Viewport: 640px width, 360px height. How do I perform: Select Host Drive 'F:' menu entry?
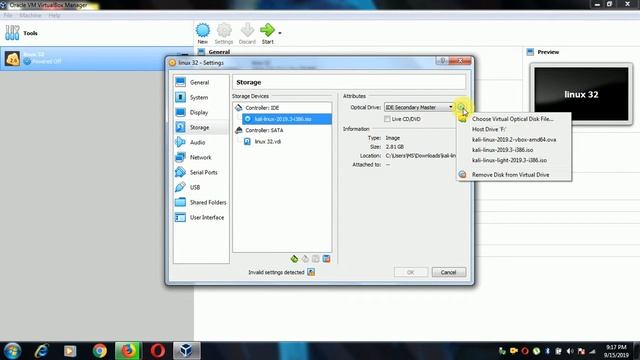tap(514, 129)
